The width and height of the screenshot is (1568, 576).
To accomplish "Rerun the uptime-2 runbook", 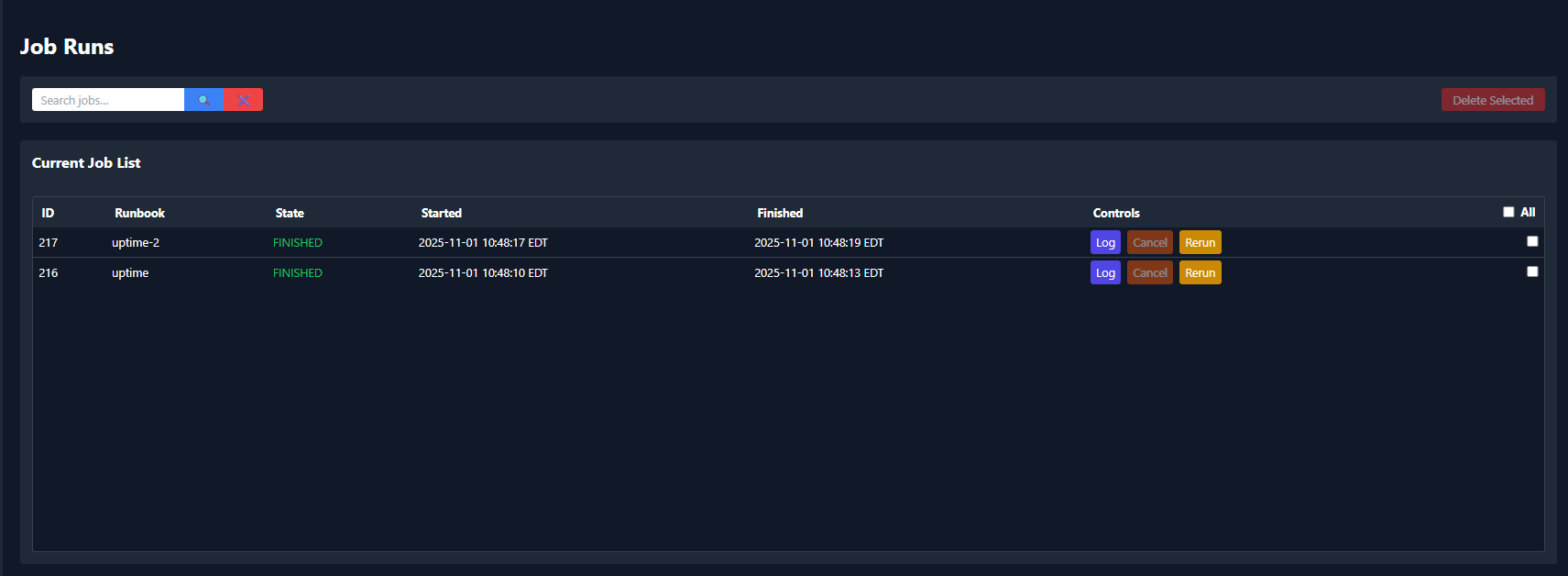I will pyautogui.click(x=1201, y=242).
